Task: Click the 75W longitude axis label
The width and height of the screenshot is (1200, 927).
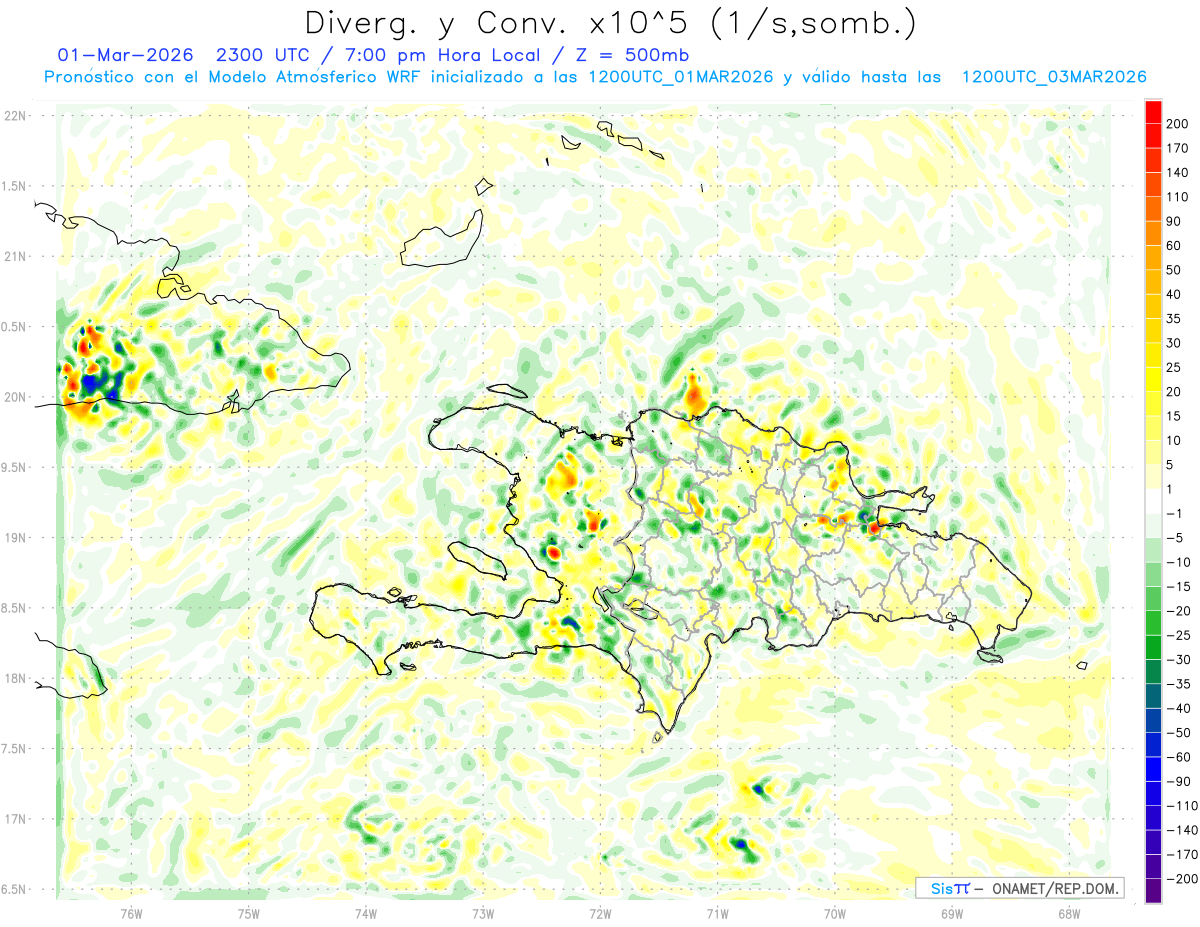Action: pos(249,913)
